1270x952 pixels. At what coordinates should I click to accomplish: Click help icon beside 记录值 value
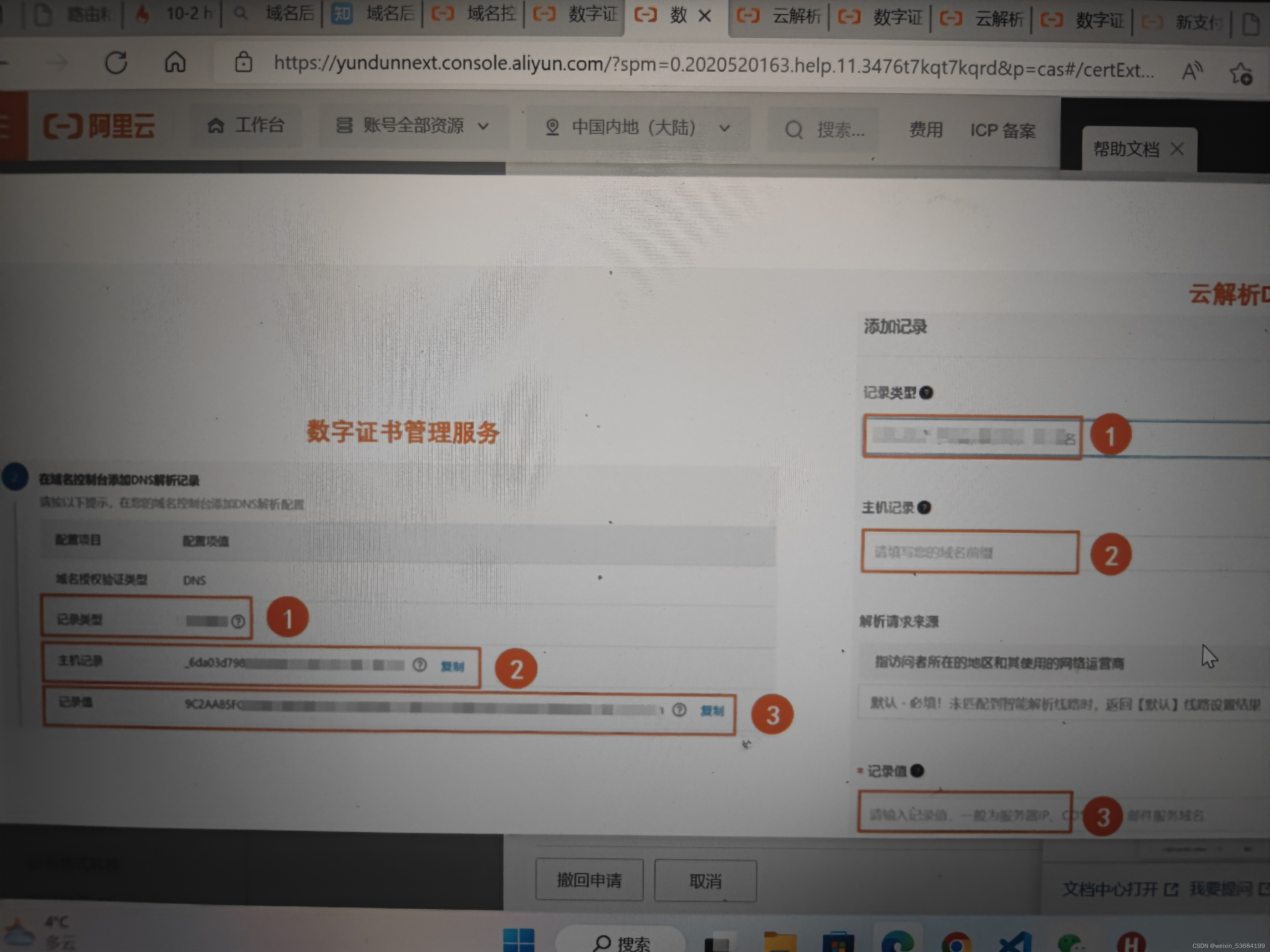pyautogui.click(x=679, y=710)
